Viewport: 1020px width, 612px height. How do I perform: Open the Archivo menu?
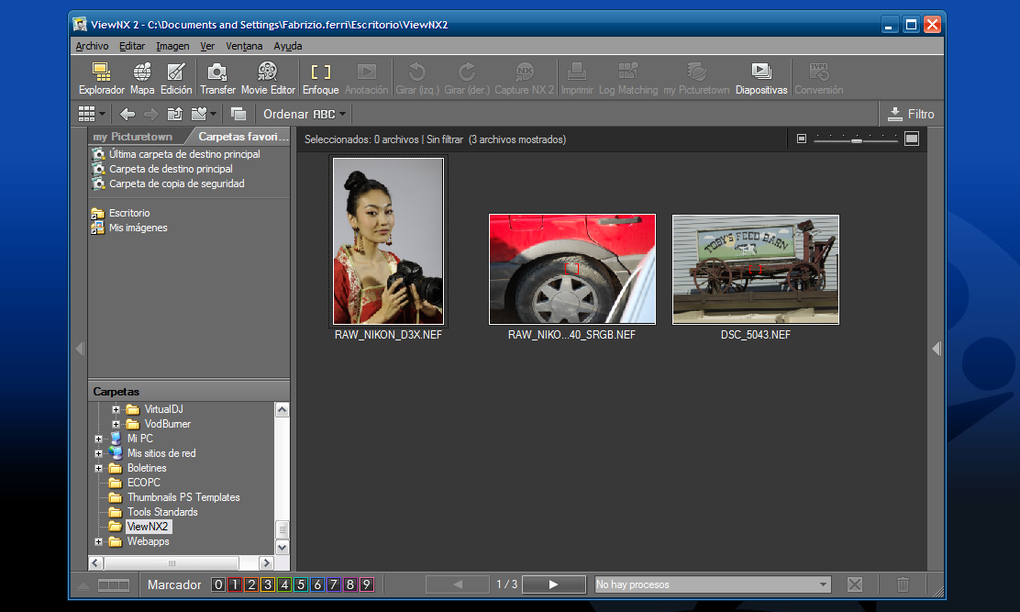(92, 46)
